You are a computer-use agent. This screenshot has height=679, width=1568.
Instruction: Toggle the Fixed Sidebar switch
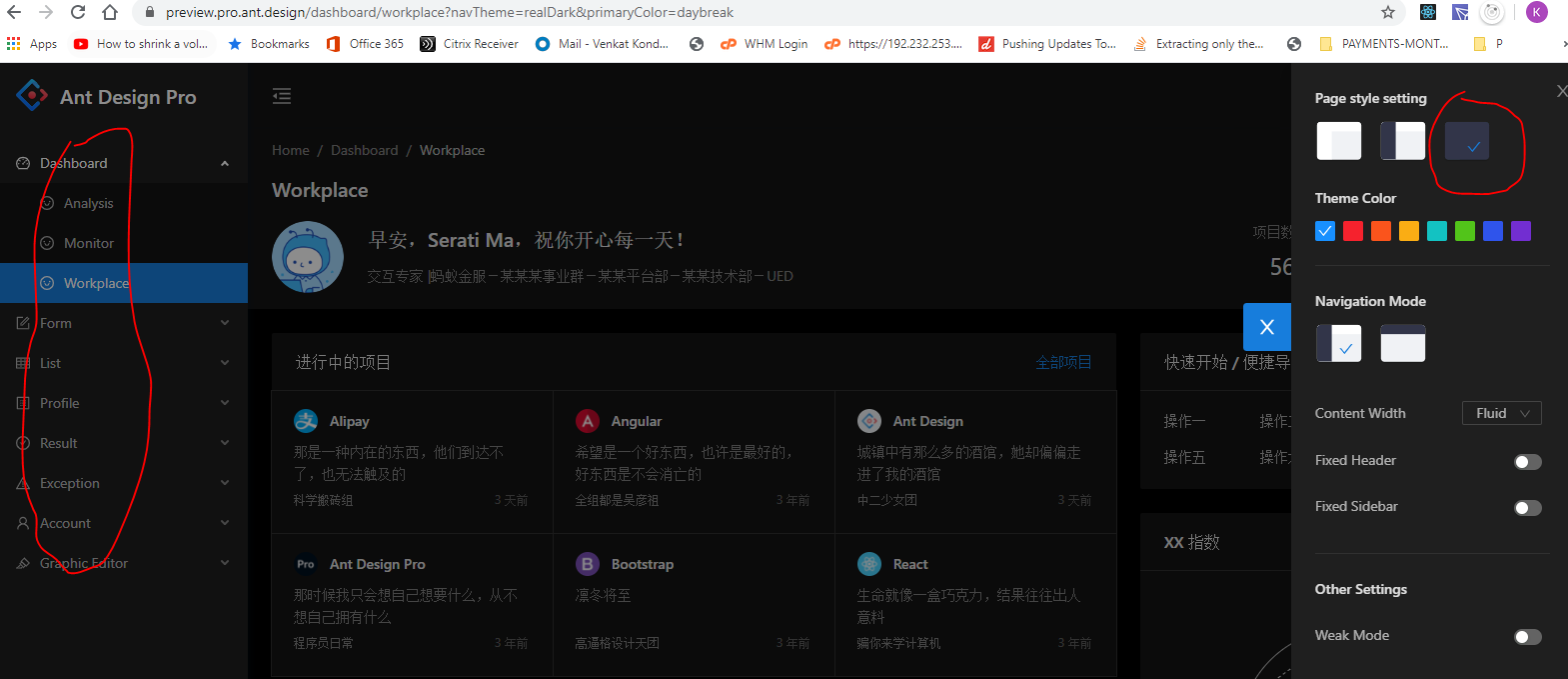[1528, 507]
